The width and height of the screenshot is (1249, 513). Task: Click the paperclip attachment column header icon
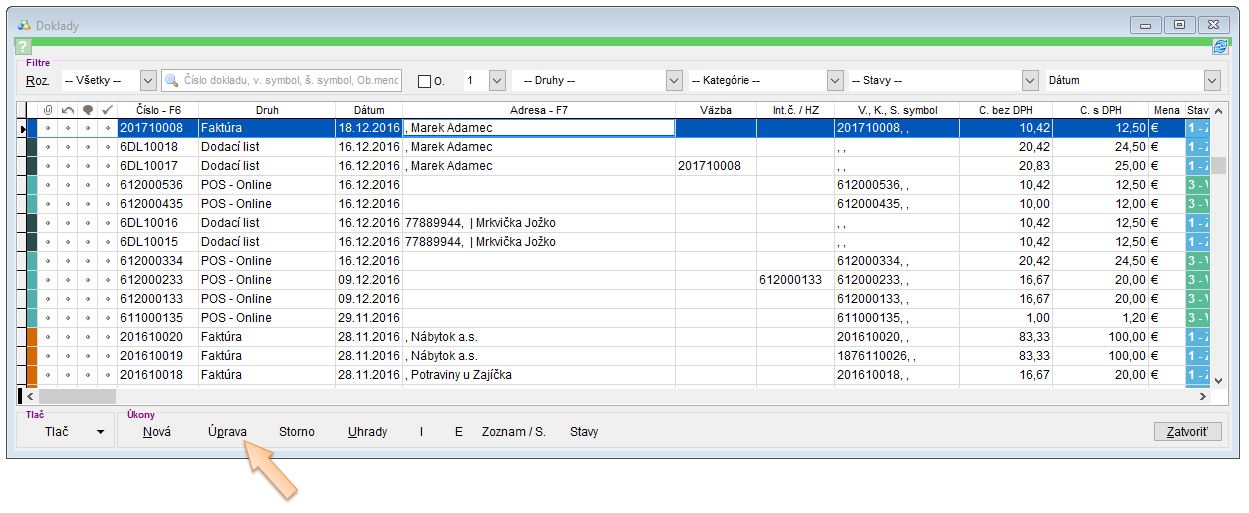pos(47,110)
